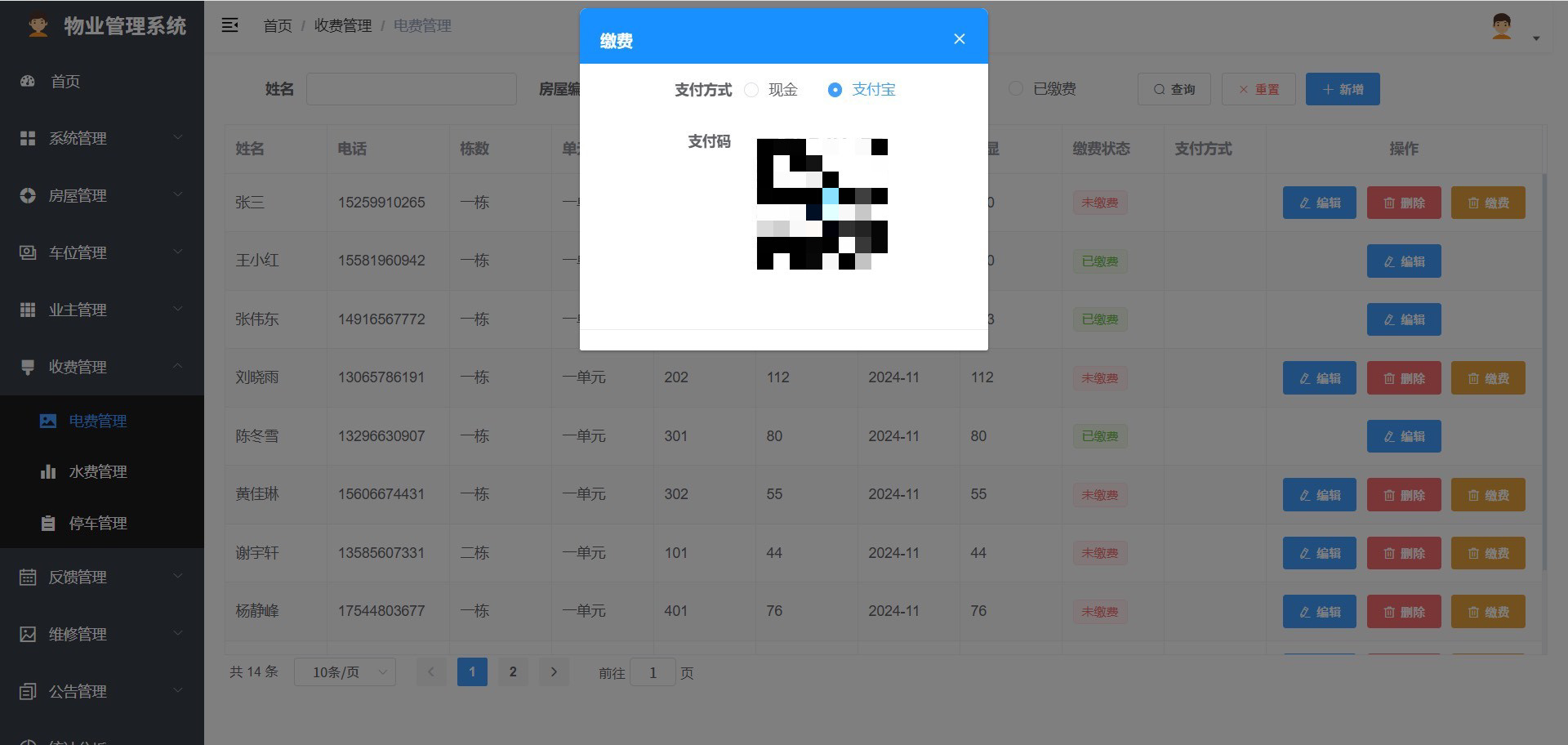Click the 房屋管理 icon in sidebar

pos(28,195)
